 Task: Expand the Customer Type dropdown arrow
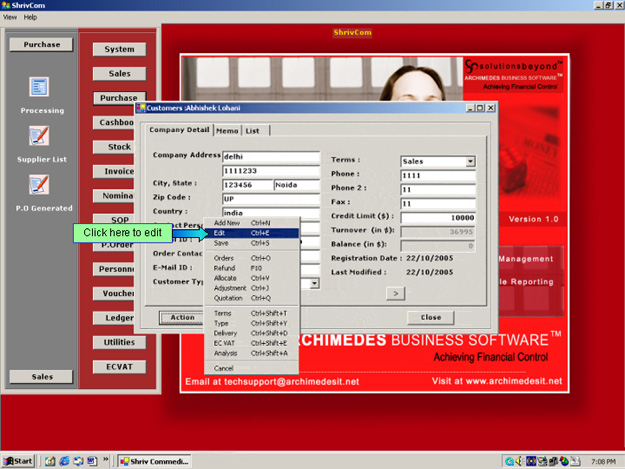coord(314,284)
